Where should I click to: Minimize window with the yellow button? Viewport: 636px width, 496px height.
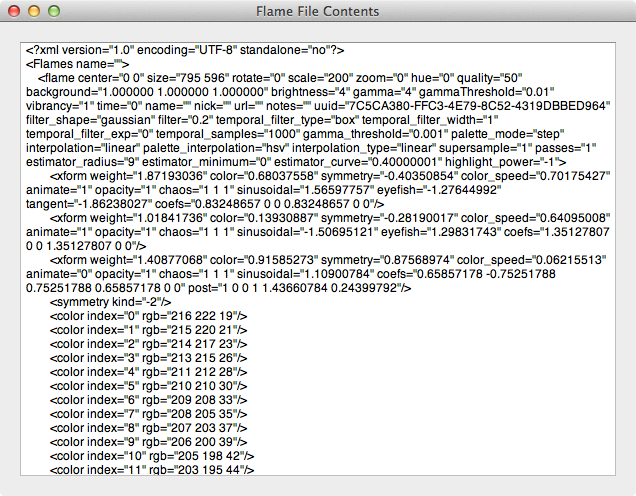pos(34,11)
